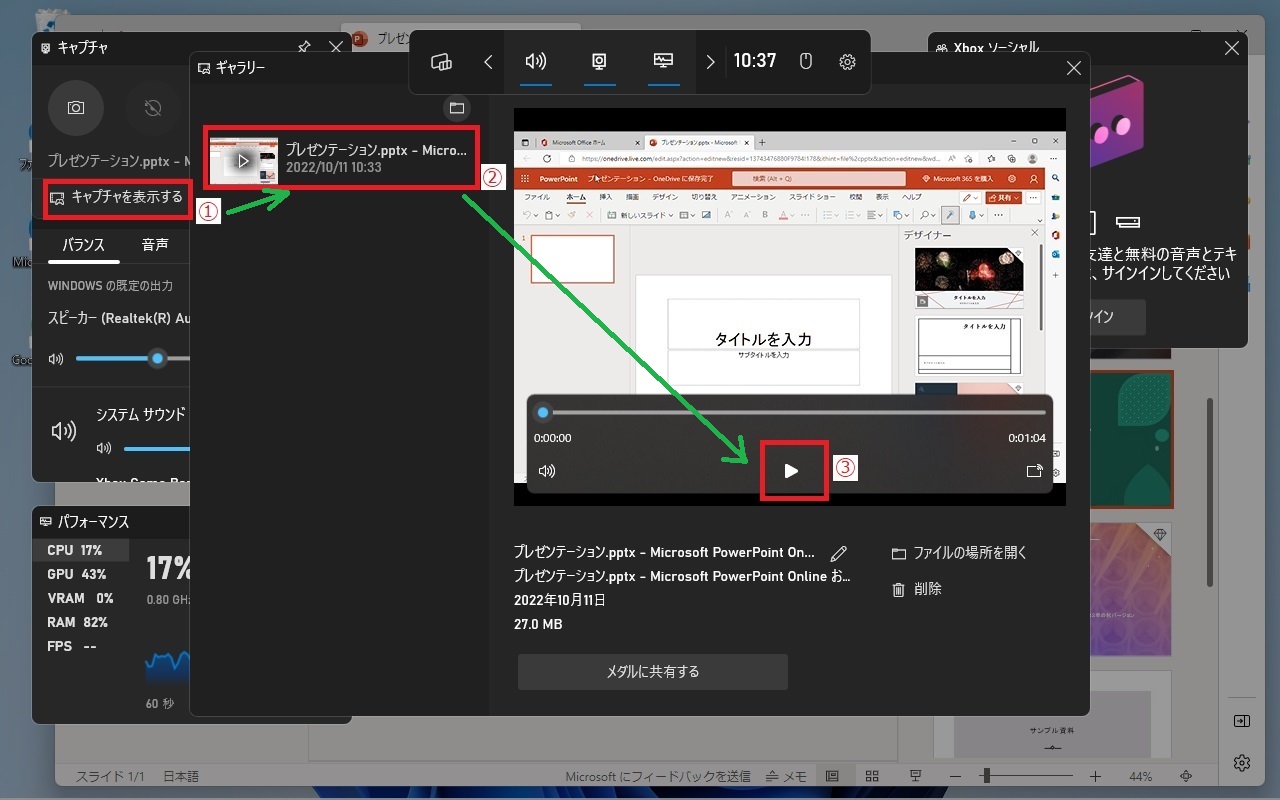Close the Xbox ソーシャル widget
This screenshot has height=800, width=1280.
point(1232,47)
